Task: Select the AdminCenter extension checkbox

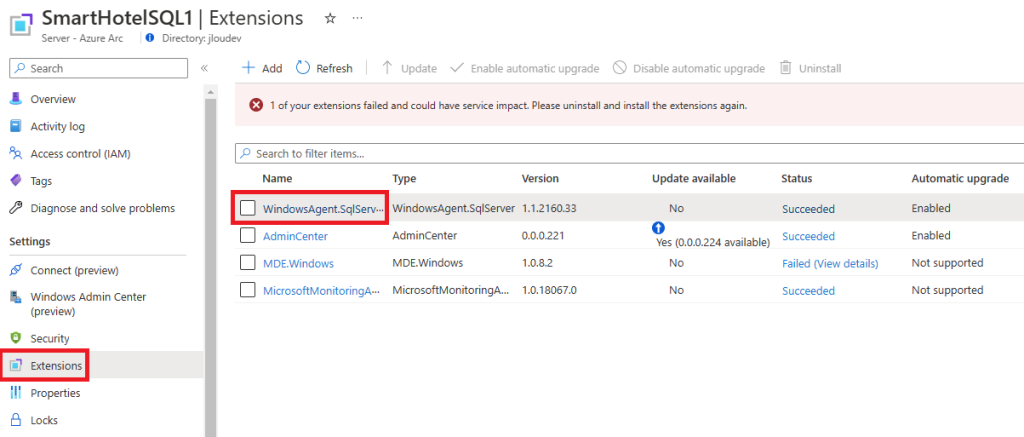Action: (248, 236)
